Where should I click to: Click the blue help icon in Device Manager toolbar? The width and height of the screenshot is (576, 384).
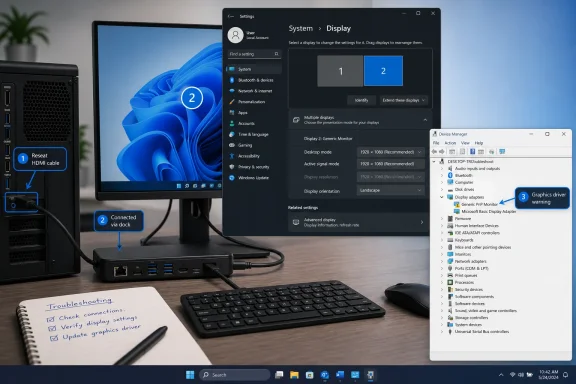(x=472, y=151)
